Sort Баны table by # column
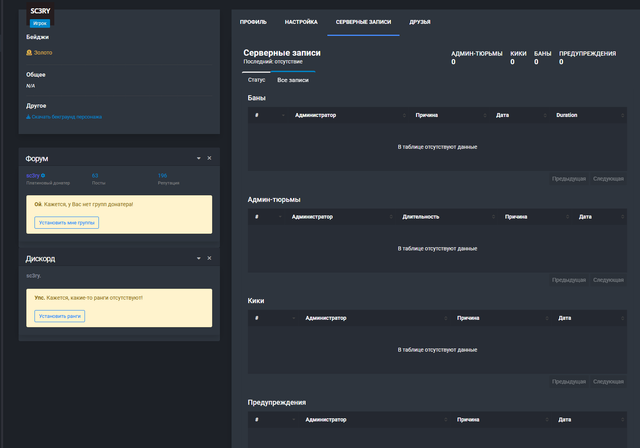640x448 pixels. (269, 115)
